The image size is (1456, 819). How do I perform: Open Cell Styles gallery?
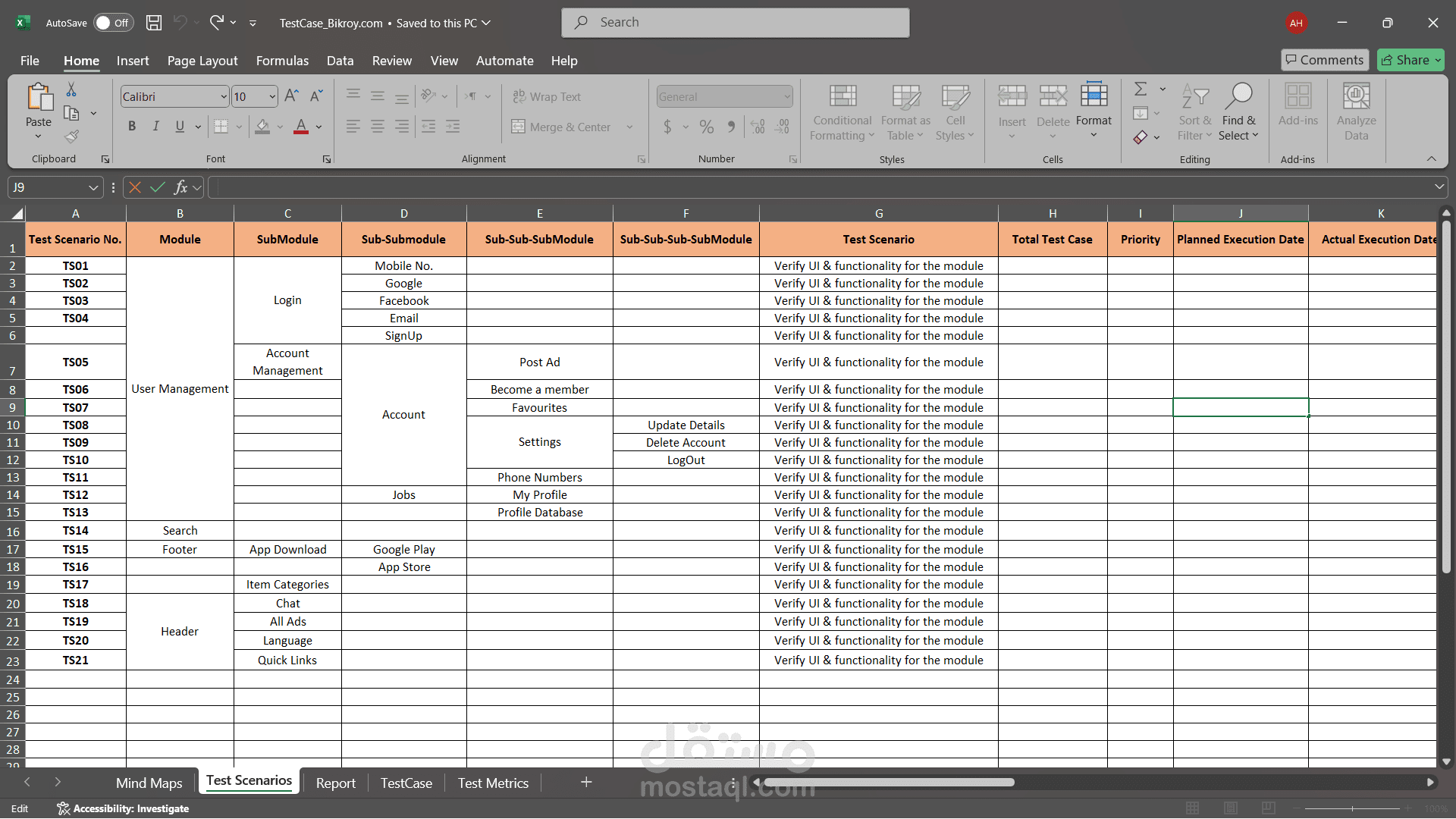tap(955, 111)
